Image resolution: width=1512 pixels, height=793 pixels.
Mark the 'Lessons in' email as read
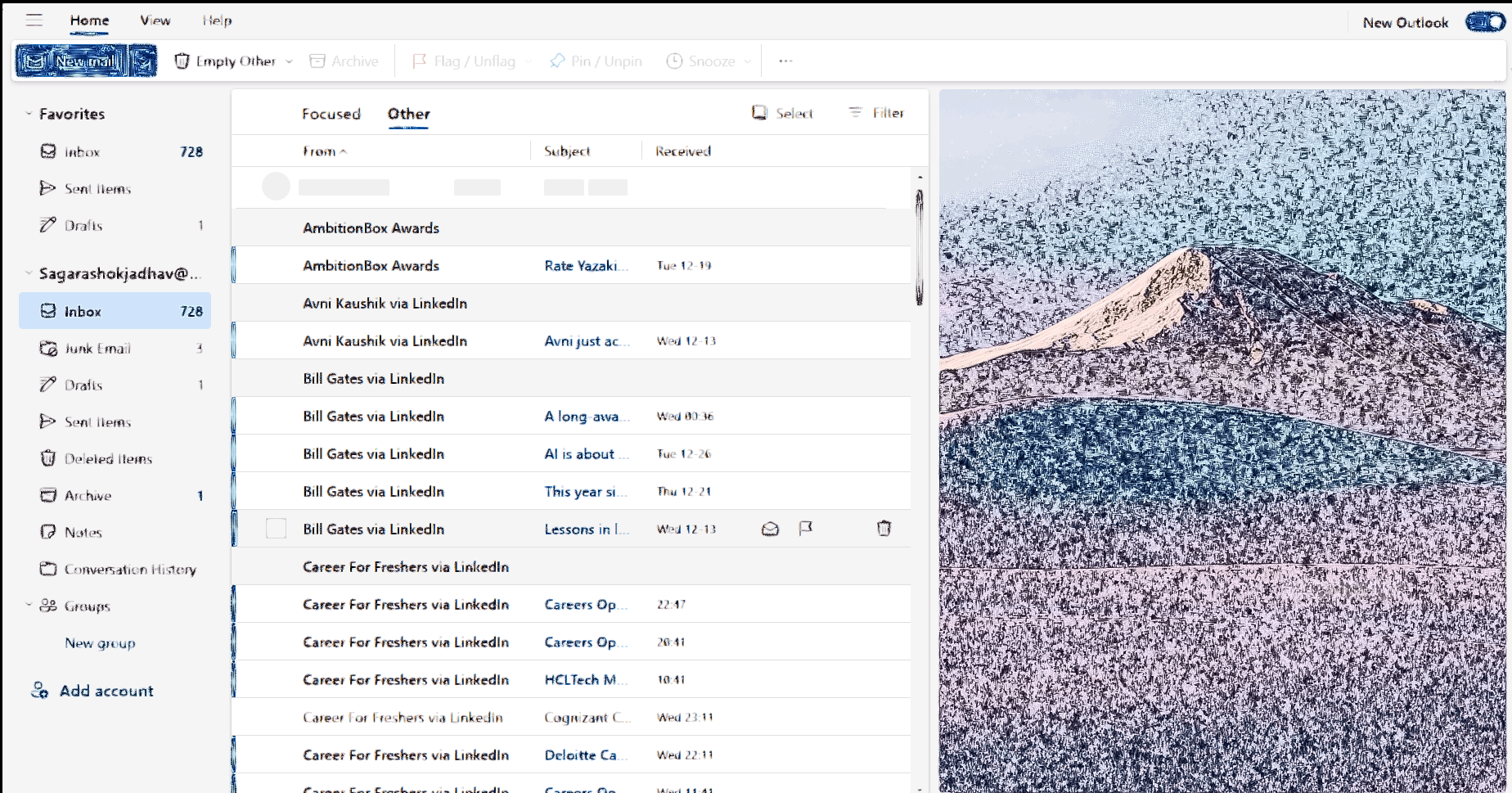770,529
